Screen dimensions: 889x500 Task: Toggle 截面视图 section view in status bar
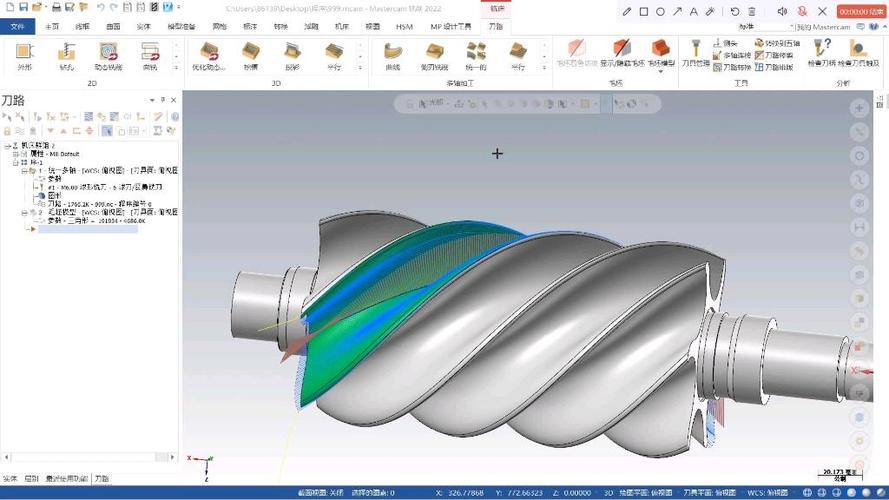coord(320,493)
